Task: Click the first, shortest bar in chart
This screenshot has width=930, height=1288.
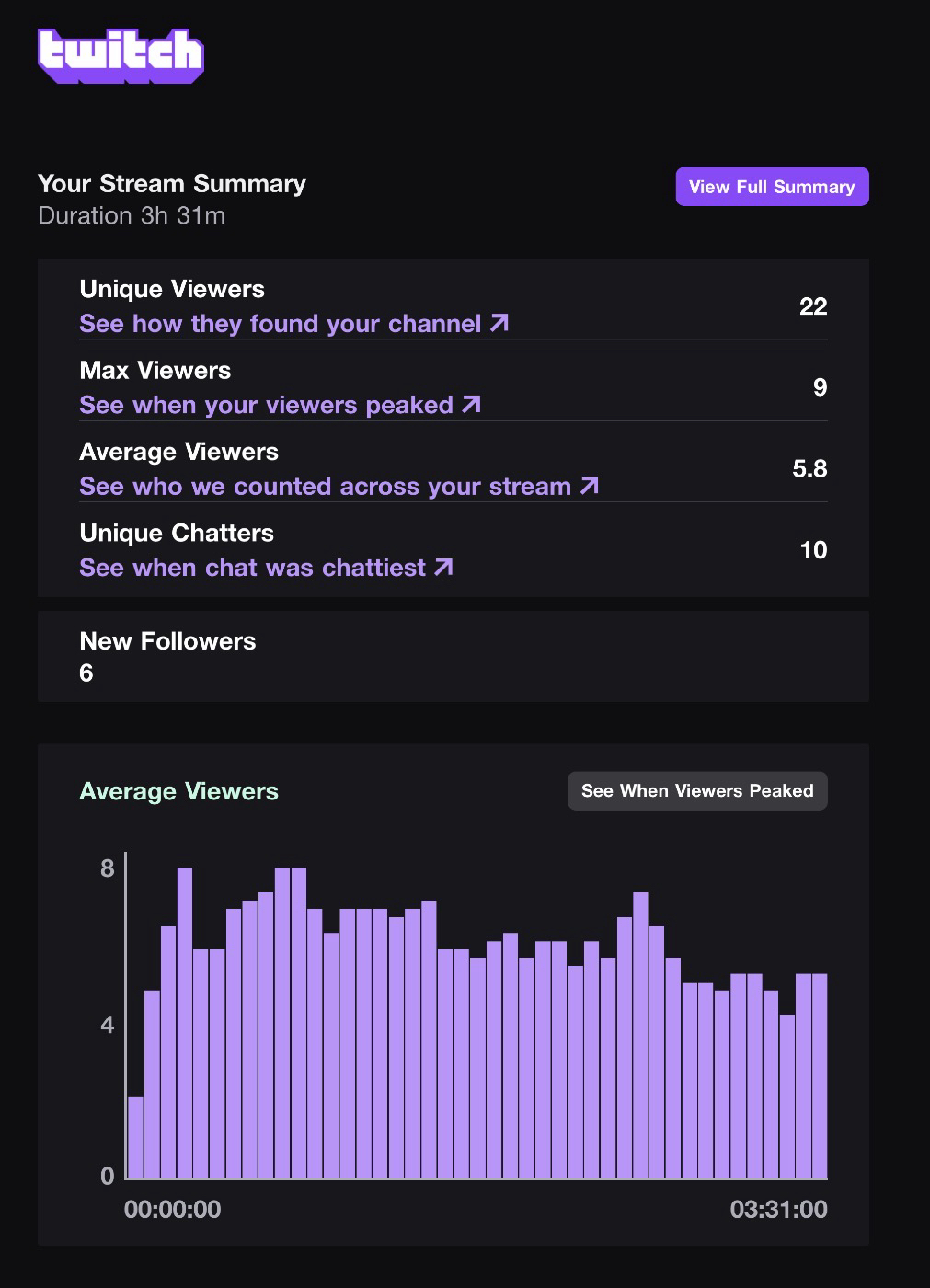Action: pyautogui.click(x=135, y=1137)
